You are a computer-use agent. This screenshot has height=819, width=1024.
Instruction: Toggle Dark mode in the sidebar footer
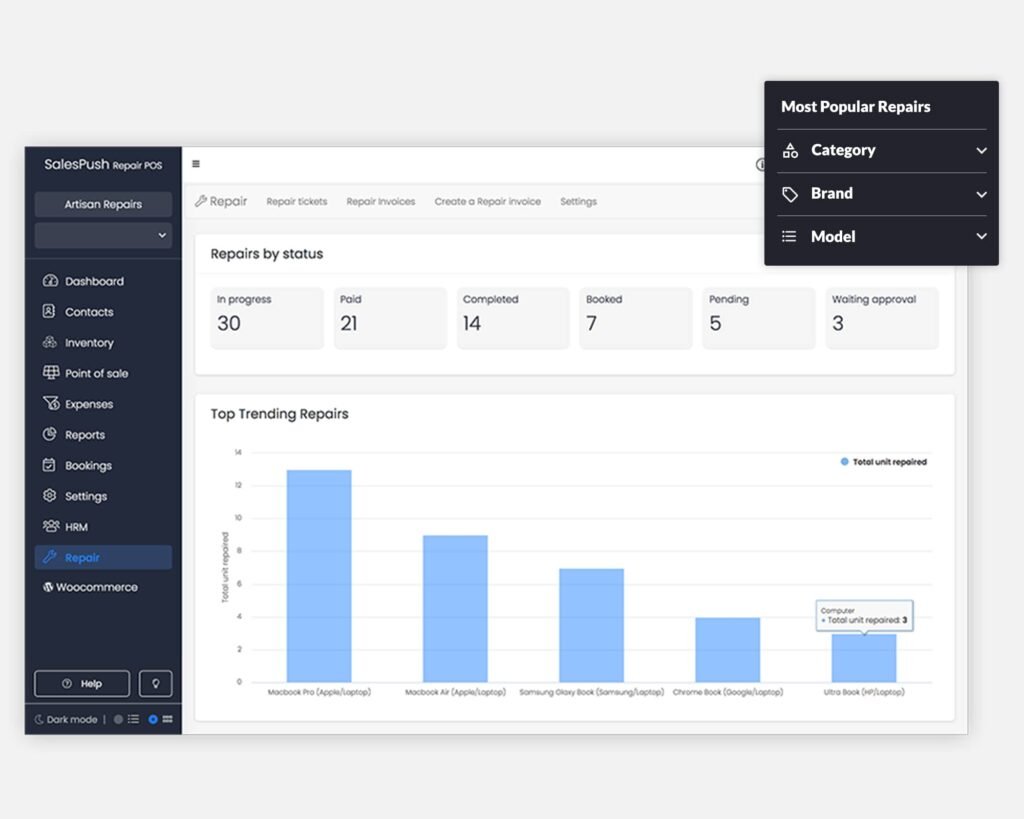tap(66, 719)
